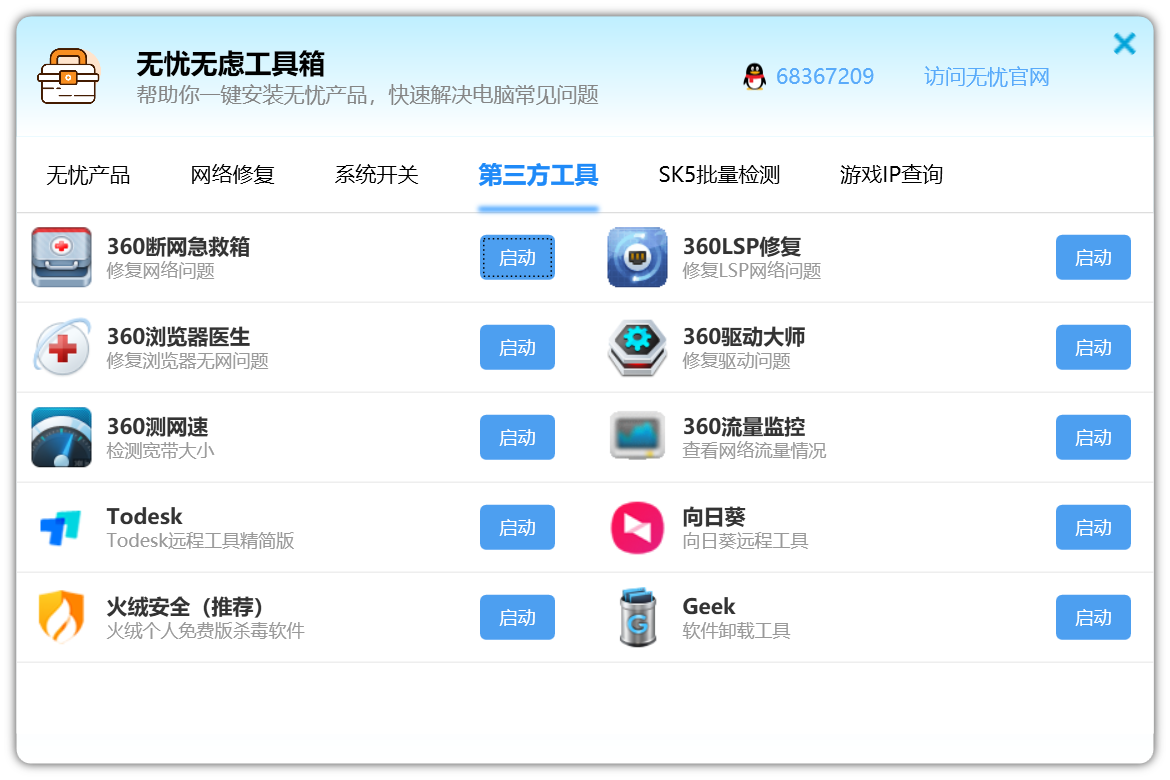Click the 360测网速 speedometer icon
Screen dimensions: 1170x780
[x=61, y=437]
